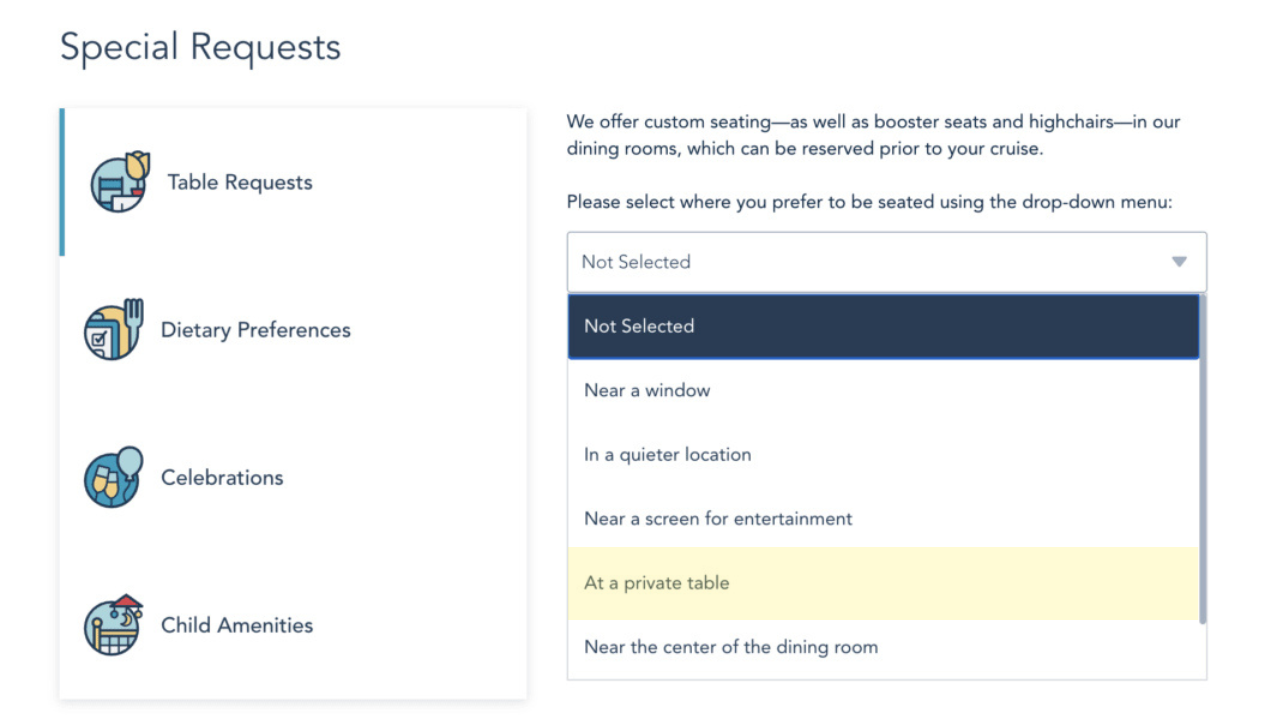
Task: Select "Near a window" seating option
Action: coord(647,390)
